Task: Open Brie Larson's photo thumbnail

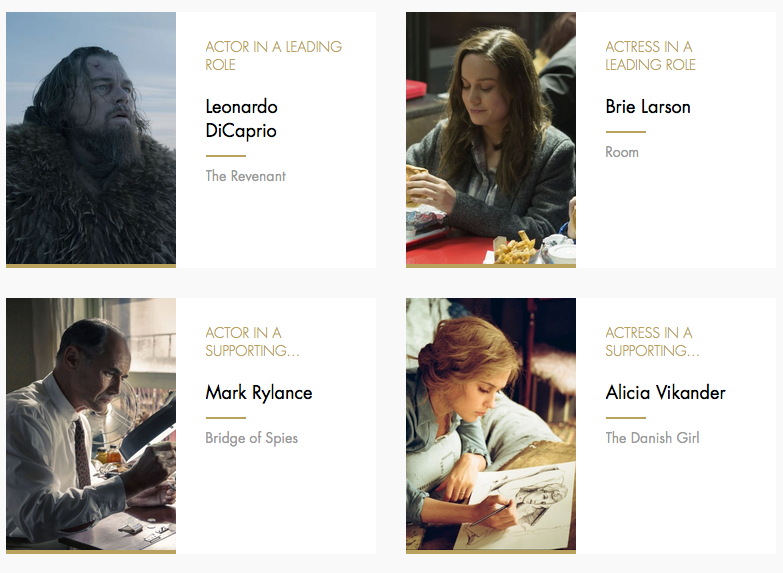Action: pos(491,138)
